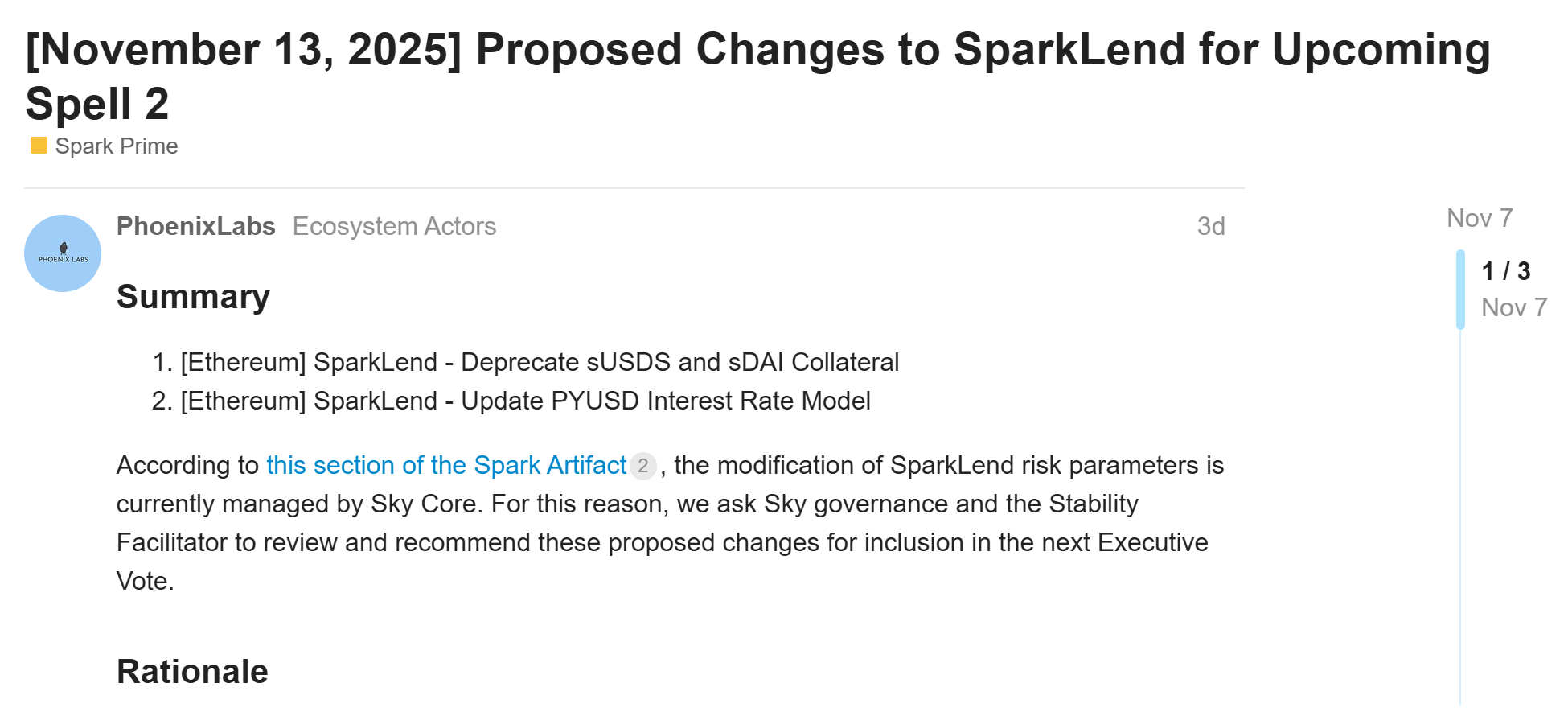Click the link click-count badge showing 2
Image resolution: width=1568 pixels, height=708 pixels.
pyautogui.click(x=642, y=466)
